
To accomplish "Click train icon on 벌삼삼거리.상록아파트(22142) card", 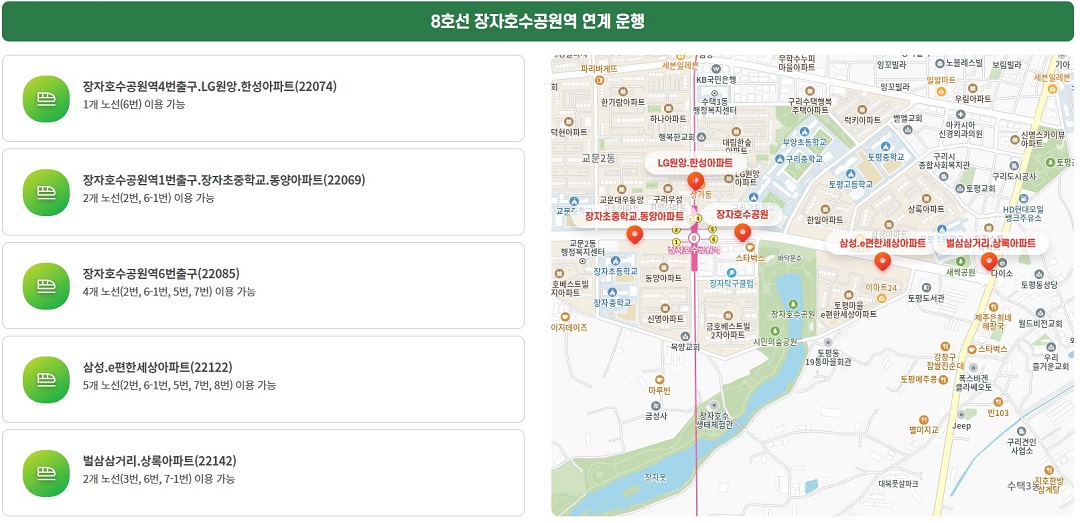I will pyautogui.click(x=46, y=473).
